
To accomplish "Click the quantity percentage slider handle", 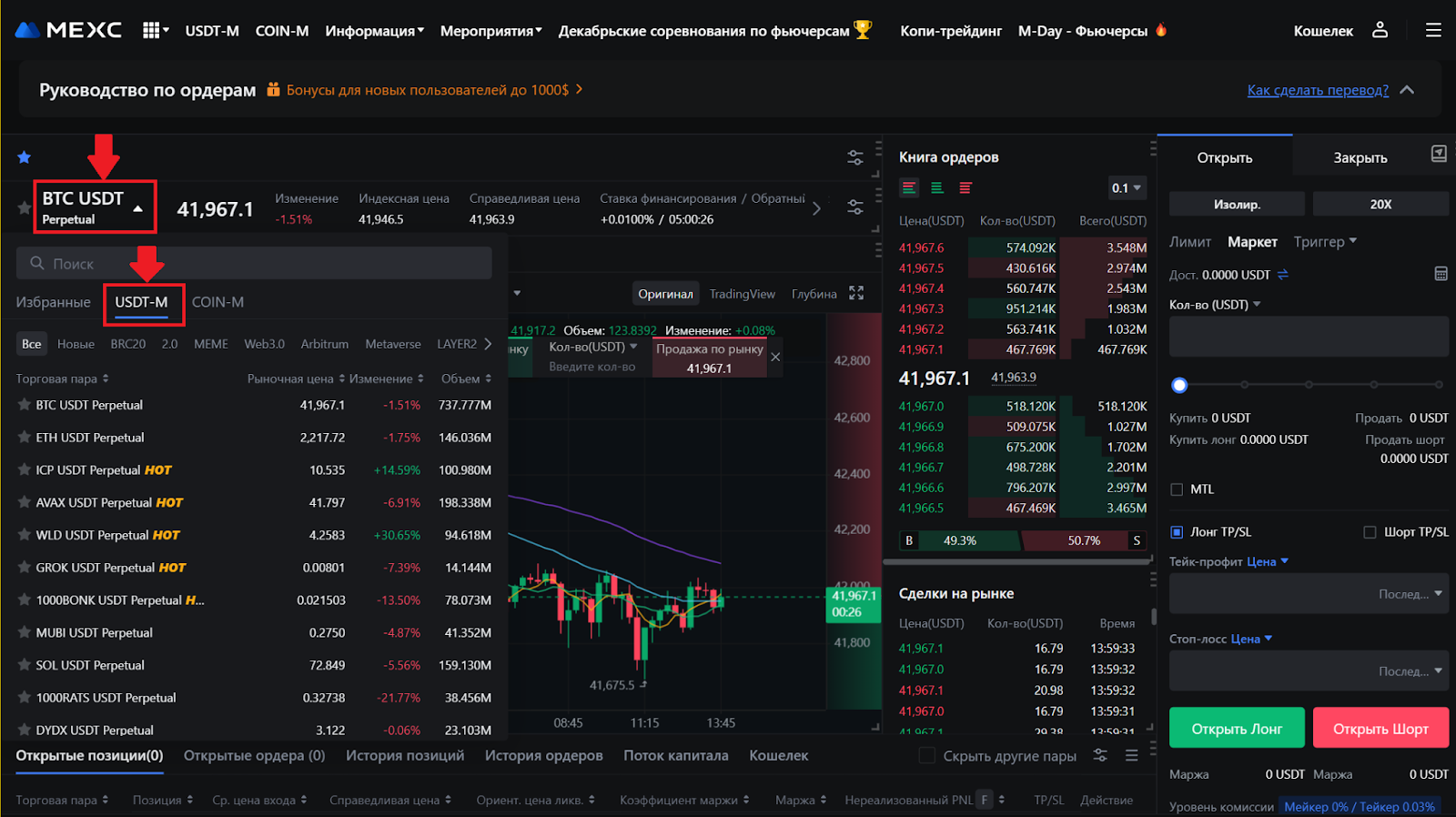I will (1179, 385).
